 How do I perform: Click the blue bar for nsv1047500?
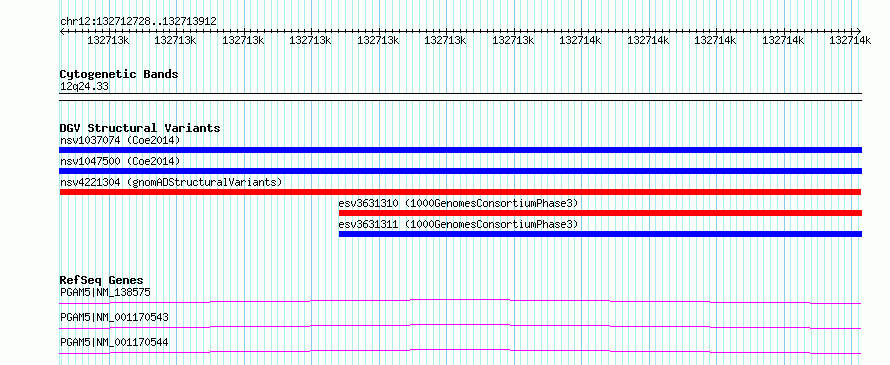460,171
